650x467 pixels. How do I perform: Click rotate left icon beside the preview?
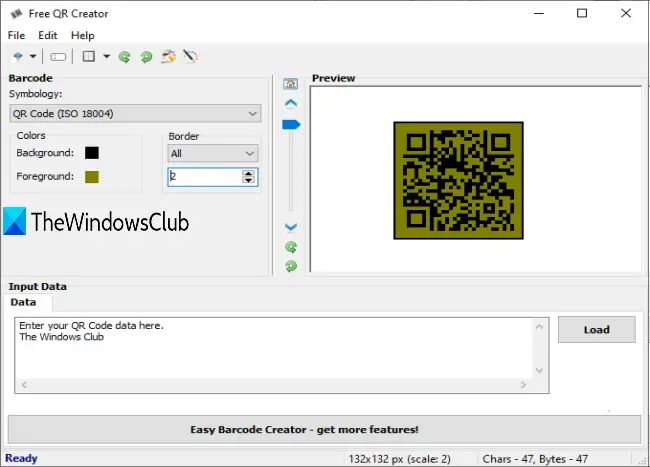click(x=291, y=247)
